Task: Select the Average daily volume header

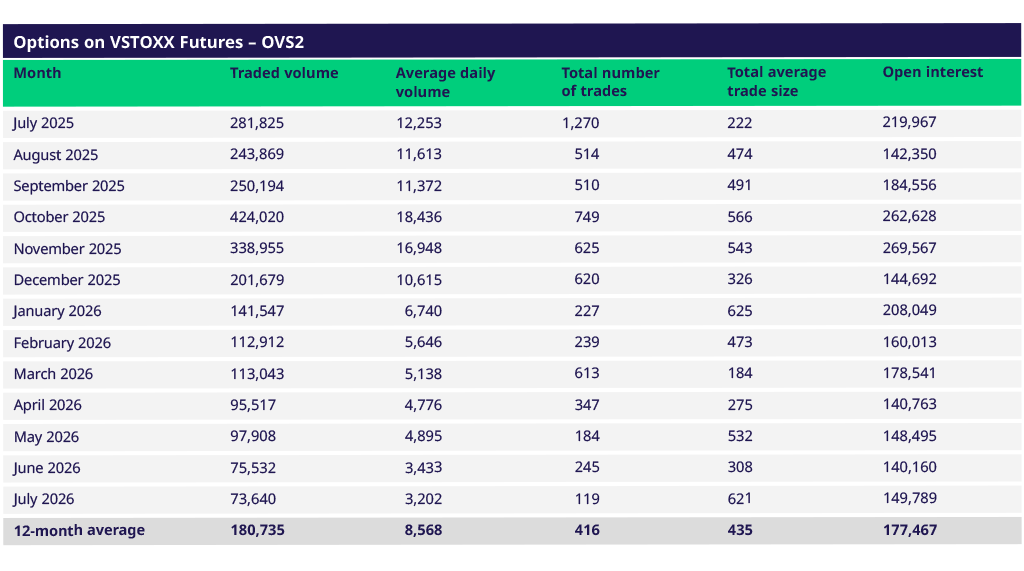Action: coord(445,82)
